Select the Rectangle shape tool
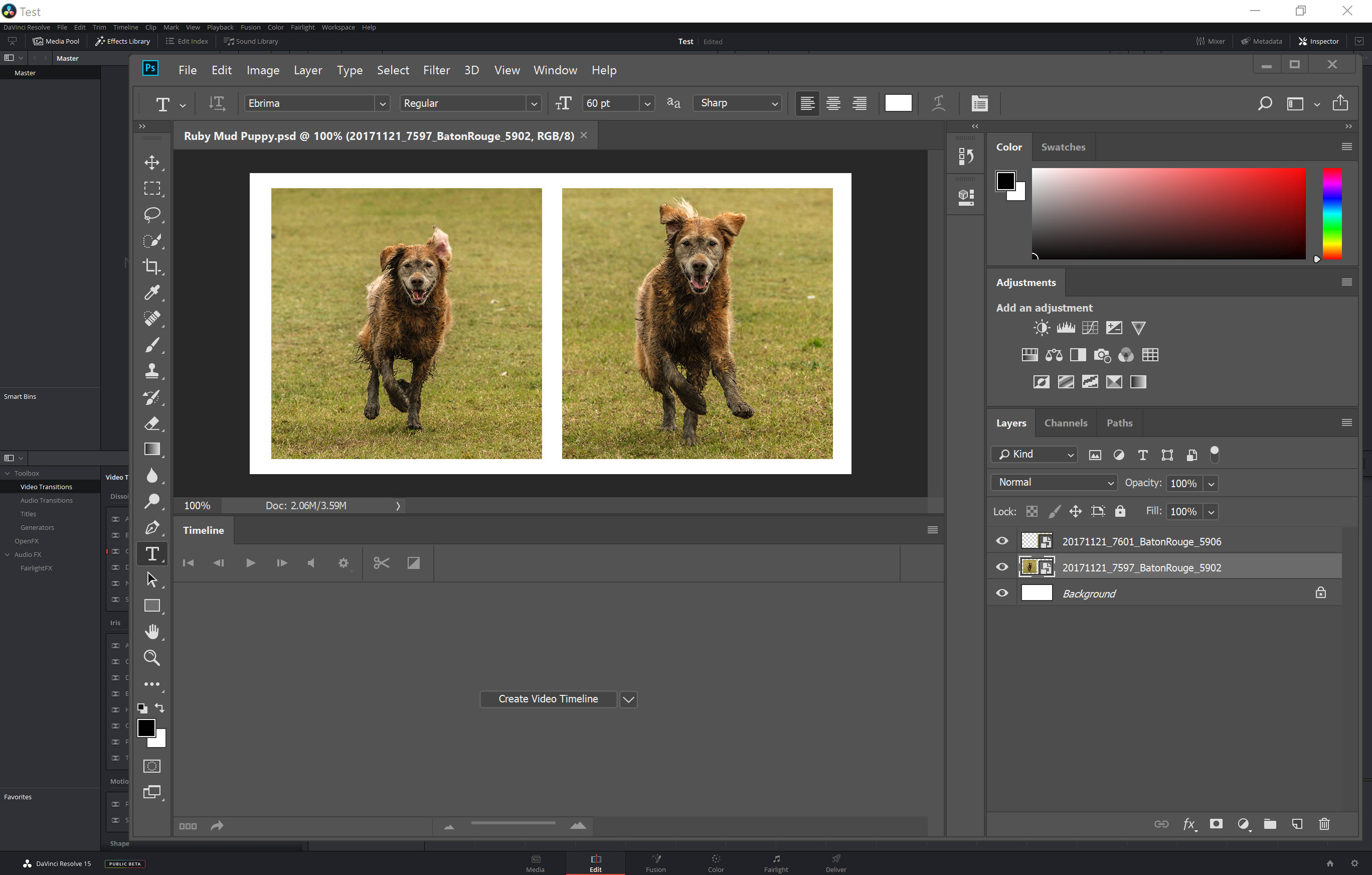1372x875 pixels. tap(151, 606)
